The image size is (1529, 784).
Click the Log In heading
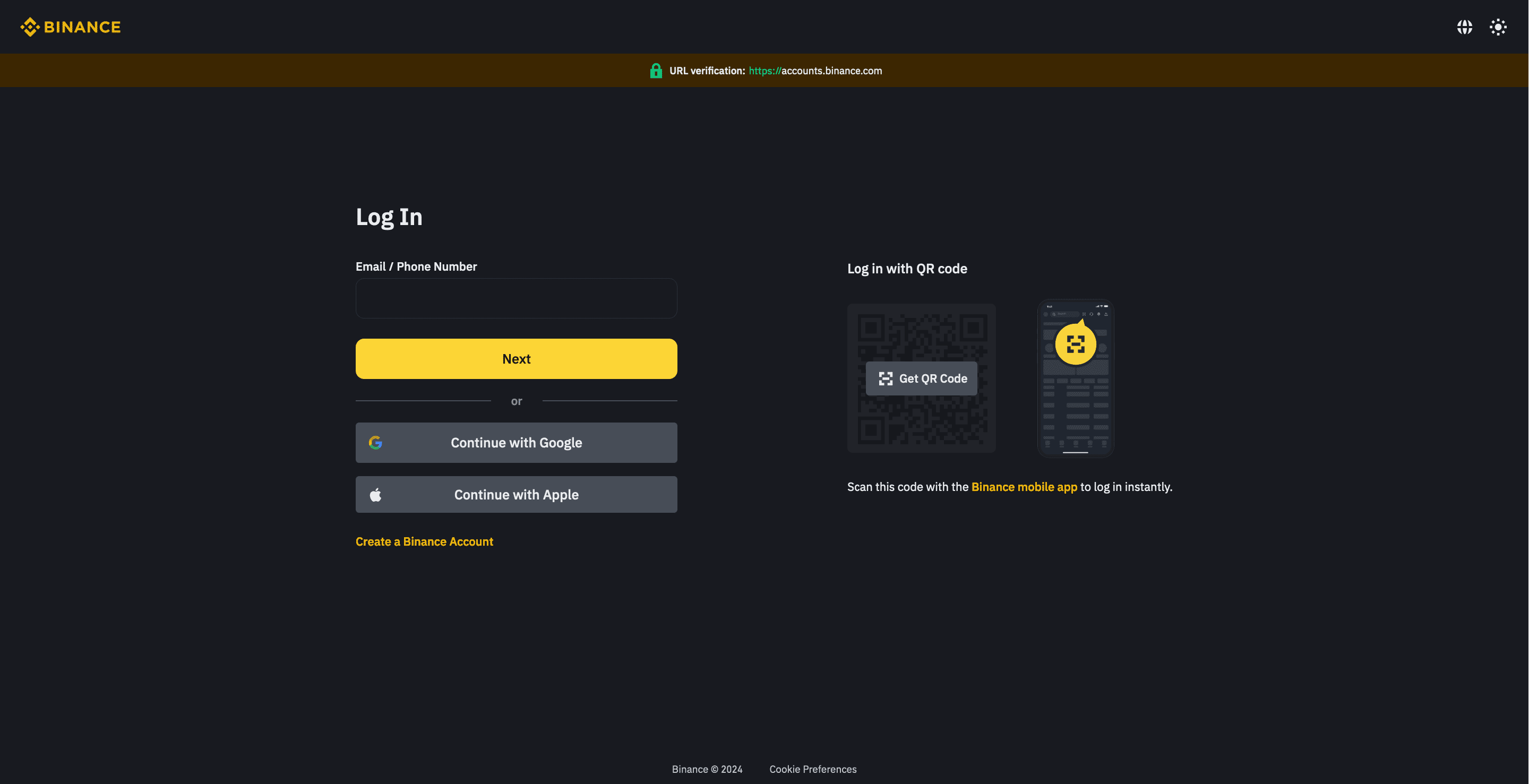pyautogui.click(x=389, y=217)
